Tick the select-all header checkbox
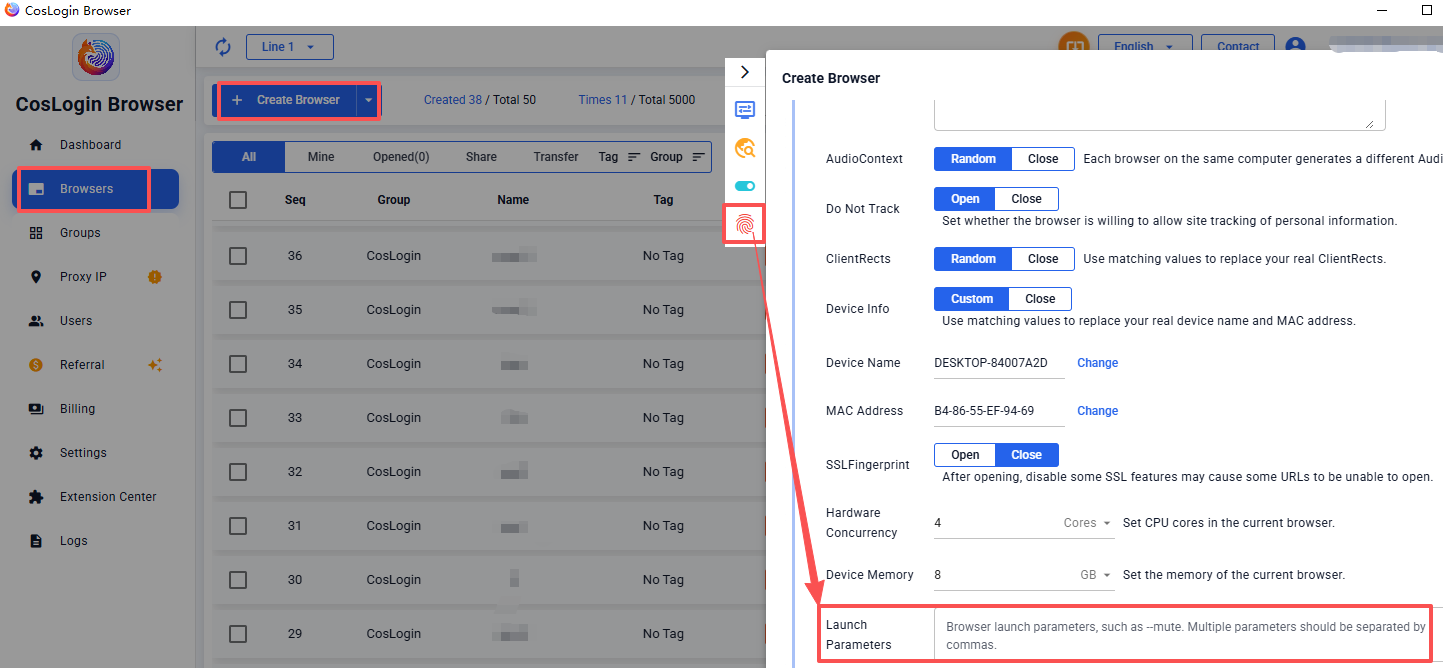The width and height of the screenshot is (1443, 668). pos(238,200)
